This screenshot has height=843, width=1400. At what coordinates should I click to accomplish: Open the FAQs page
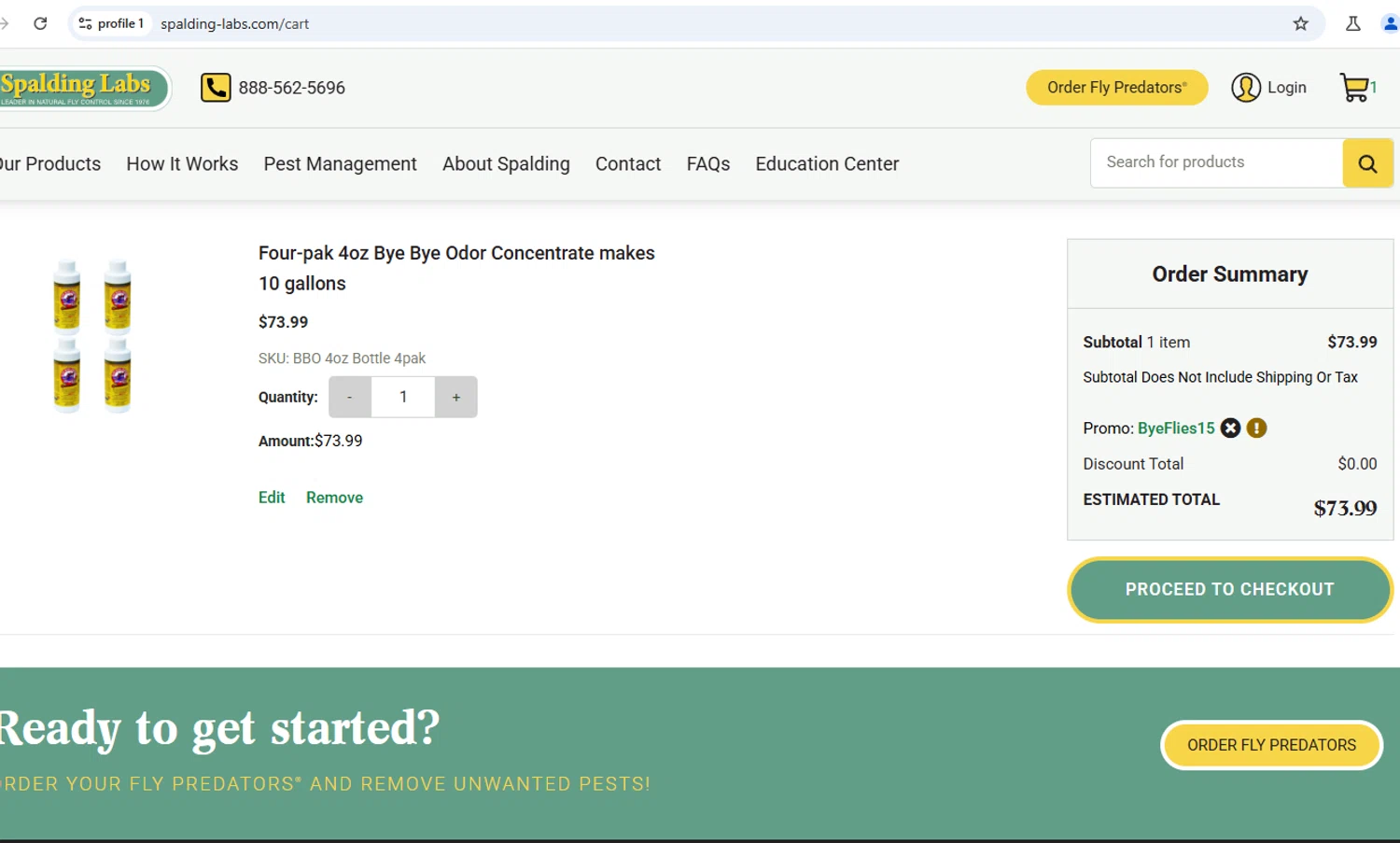(708, 163)
